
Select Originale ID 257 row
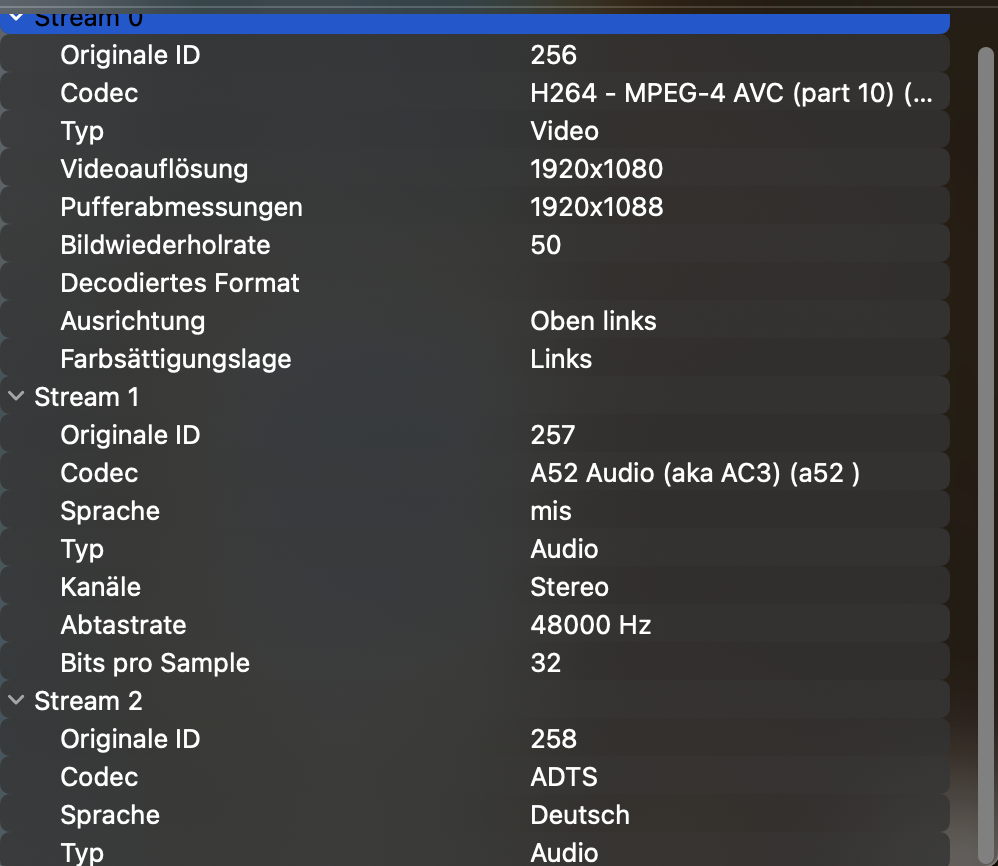pyautogui.click(x=475, y=435)
